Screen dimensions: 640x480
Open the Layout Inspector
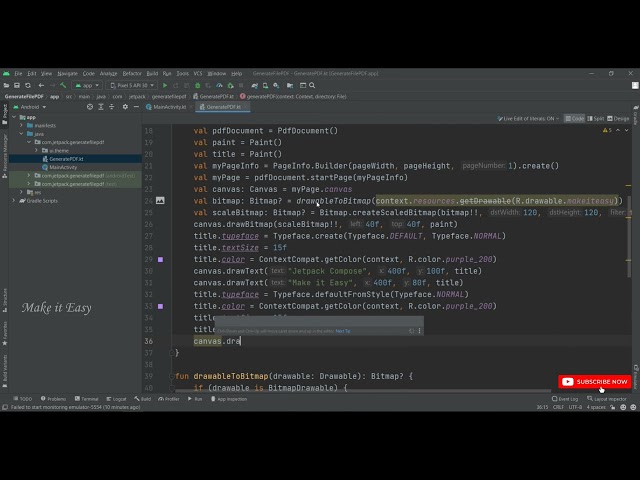pos(607,399)
